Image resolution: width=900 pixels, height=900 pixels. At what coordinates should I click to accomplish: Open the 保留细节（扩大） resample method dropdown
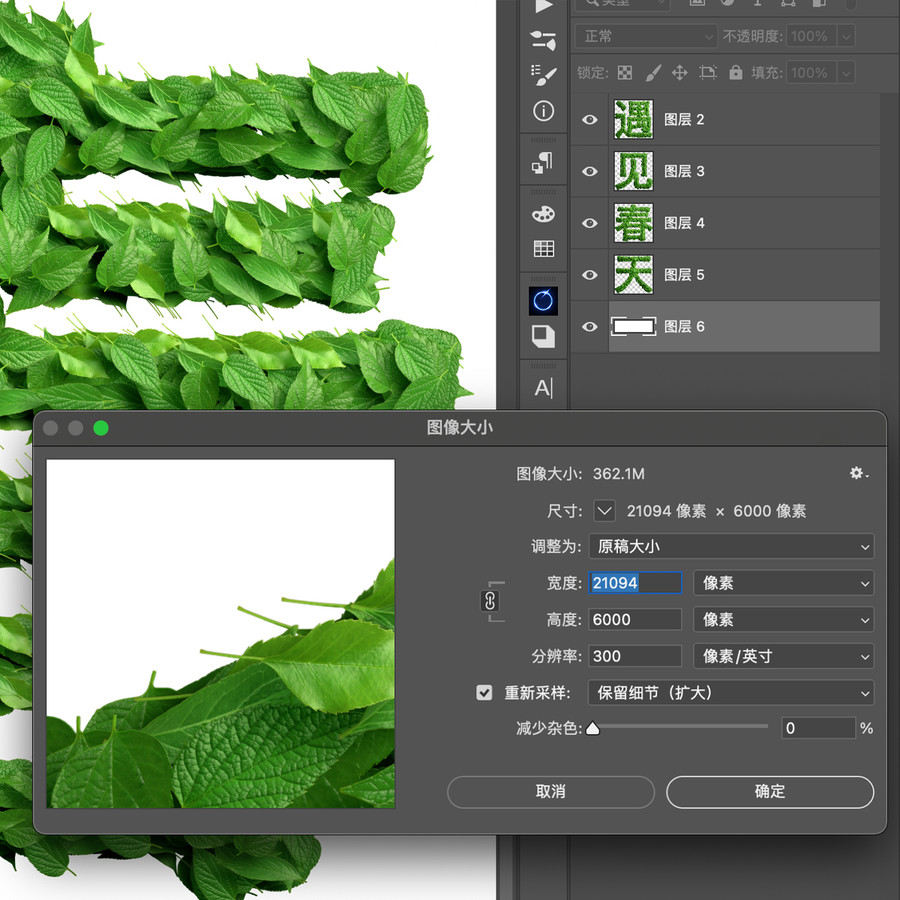(731, 693)
